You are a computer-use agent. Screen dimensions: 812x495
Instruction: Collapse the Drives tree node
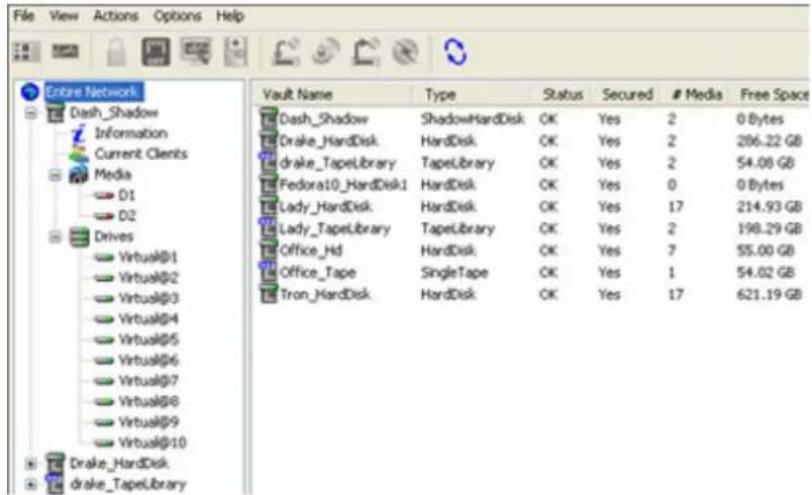click(x=55, y=237)
